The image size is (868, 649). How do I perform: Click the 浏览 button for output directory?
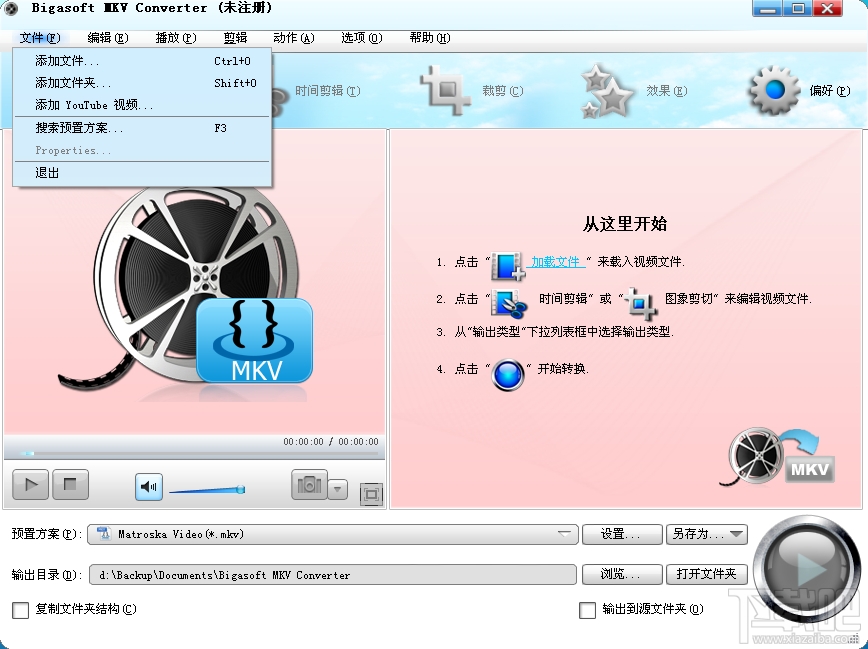tap(621, 574)
